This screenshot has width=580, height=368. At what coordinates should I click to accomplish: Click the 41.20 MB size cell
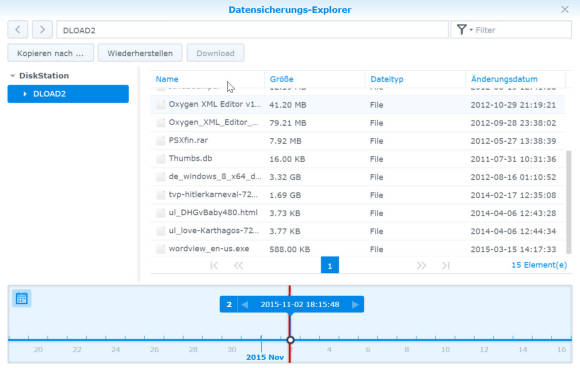288,105
